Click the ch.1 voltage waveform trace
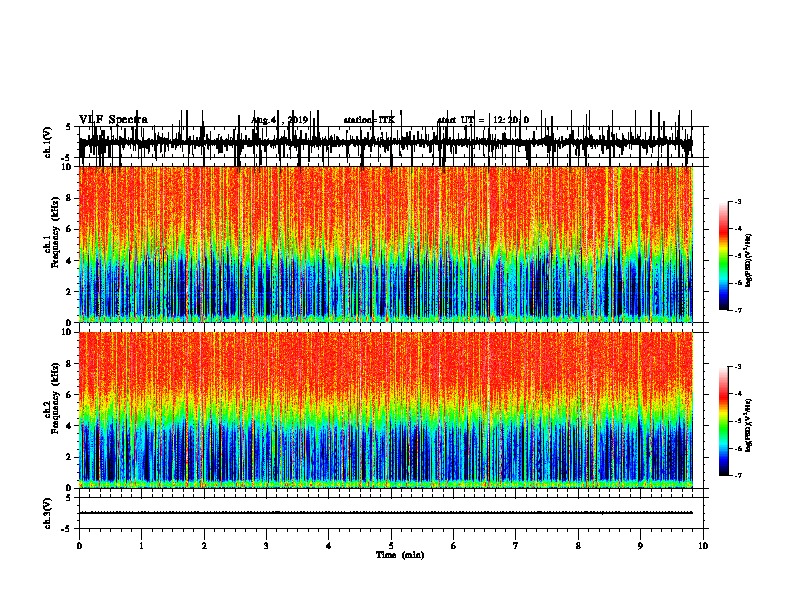 point(386,143)
